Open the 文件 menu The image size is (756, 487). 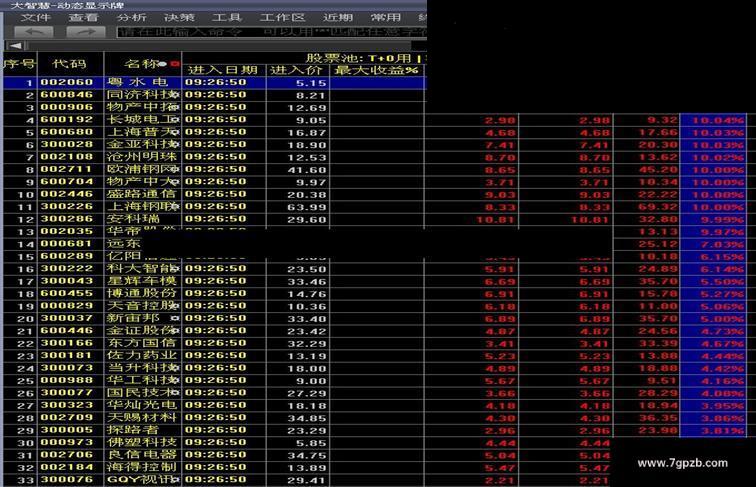(x=36, y=18)
